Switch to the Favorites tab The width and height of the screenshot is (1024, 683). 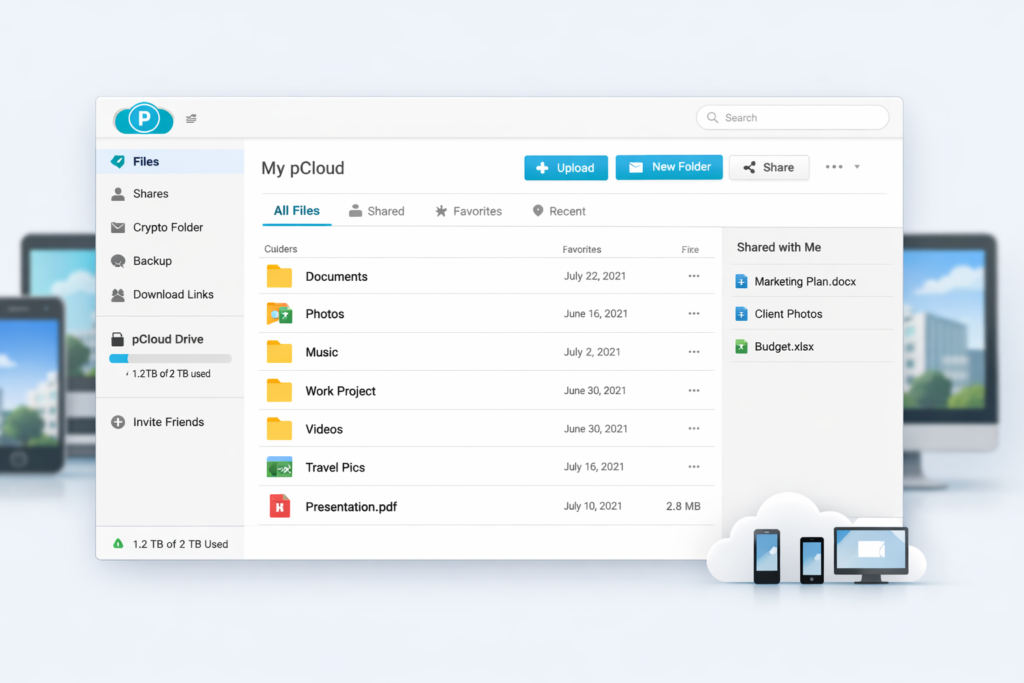[469, 211]
